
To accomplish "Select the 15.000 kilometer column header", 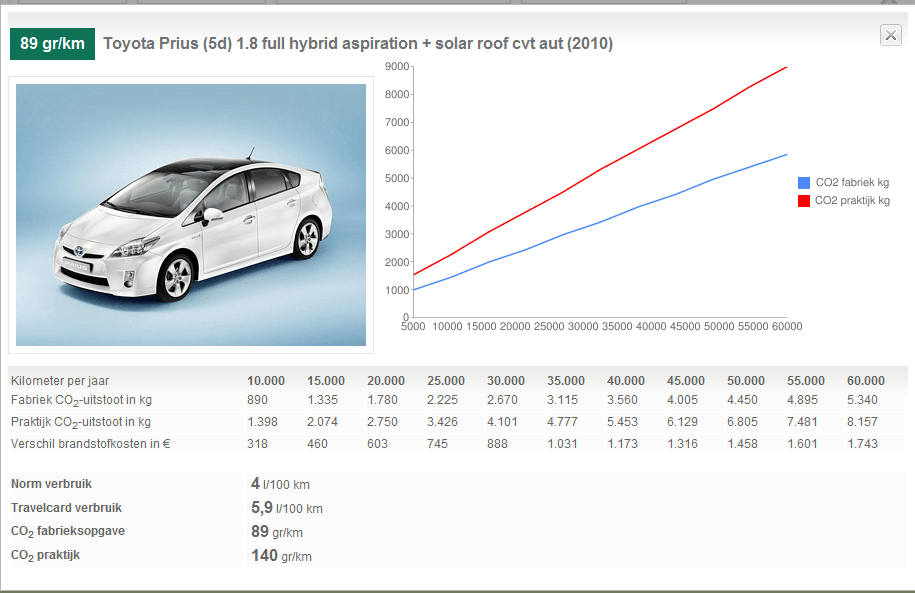I will click(x=326, y=381).
